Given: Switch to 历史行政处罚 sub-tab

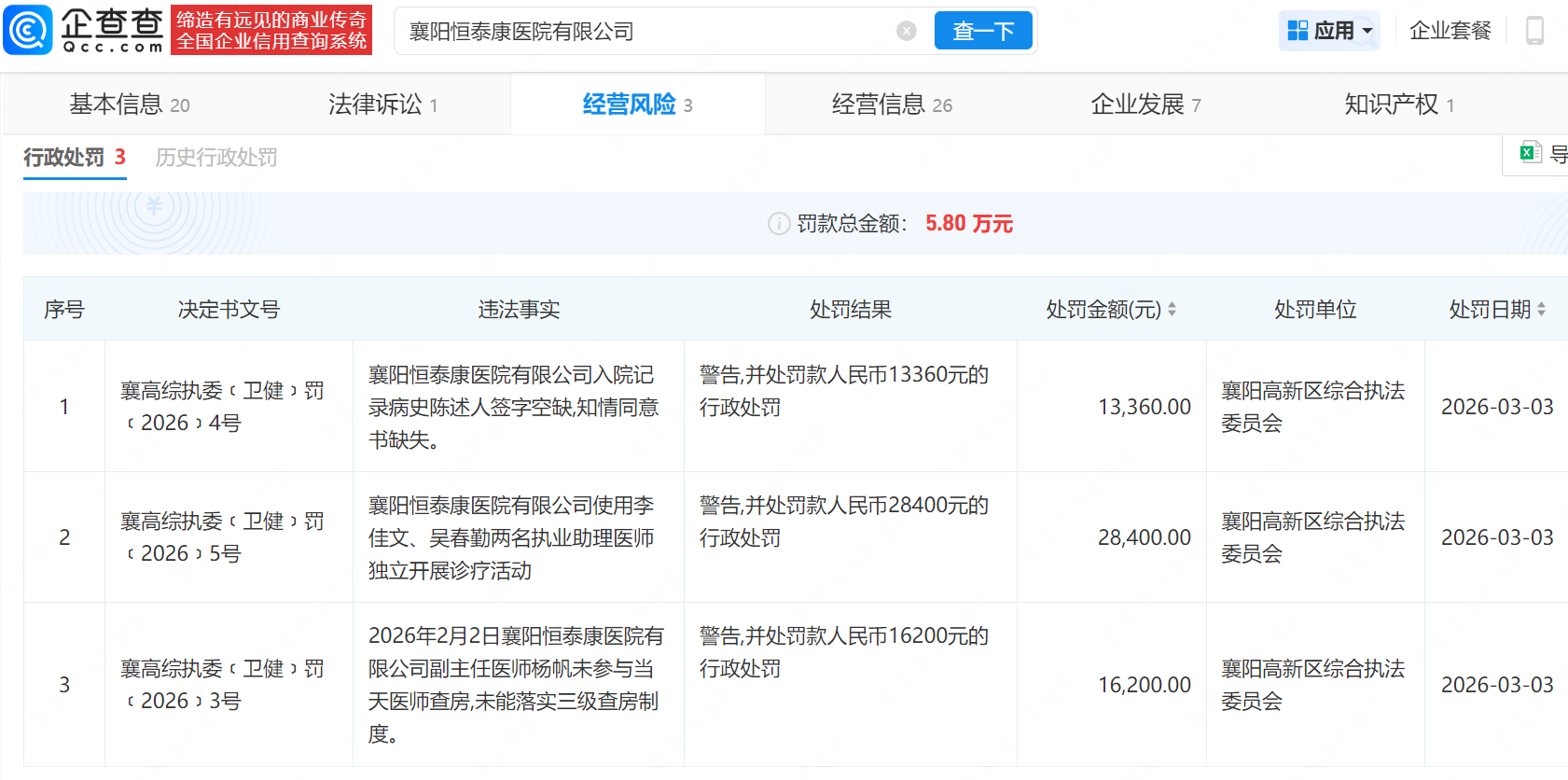Looking at the screenshot, I should pos(216,158).
